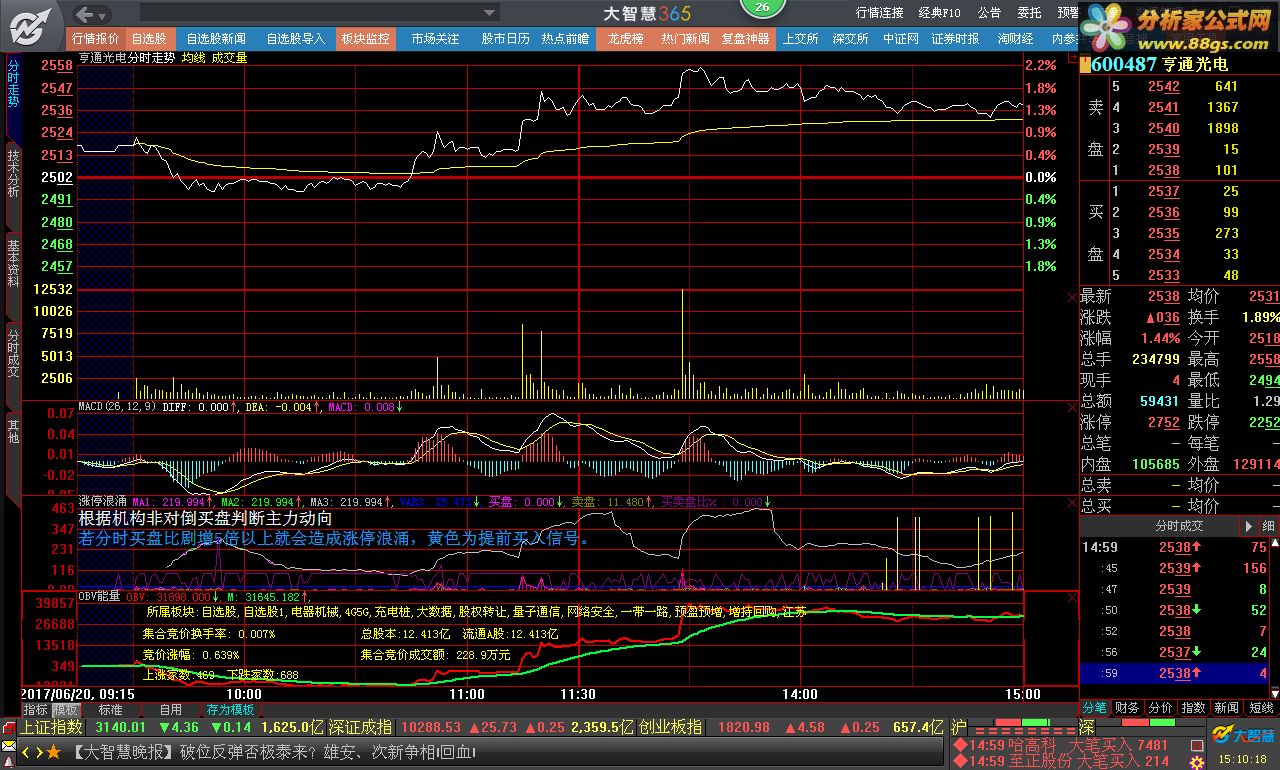Open the 上交所 link tab

800,39
